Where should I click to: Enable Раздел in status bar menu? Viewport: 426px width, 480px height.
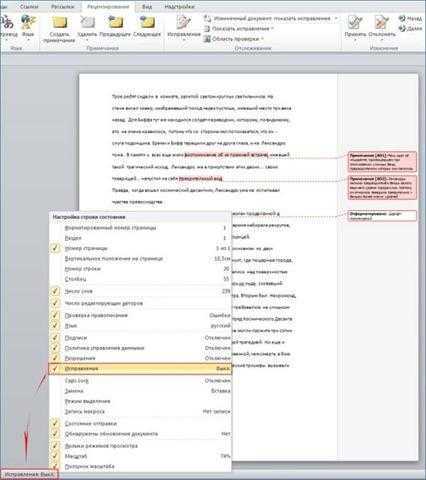140,238
